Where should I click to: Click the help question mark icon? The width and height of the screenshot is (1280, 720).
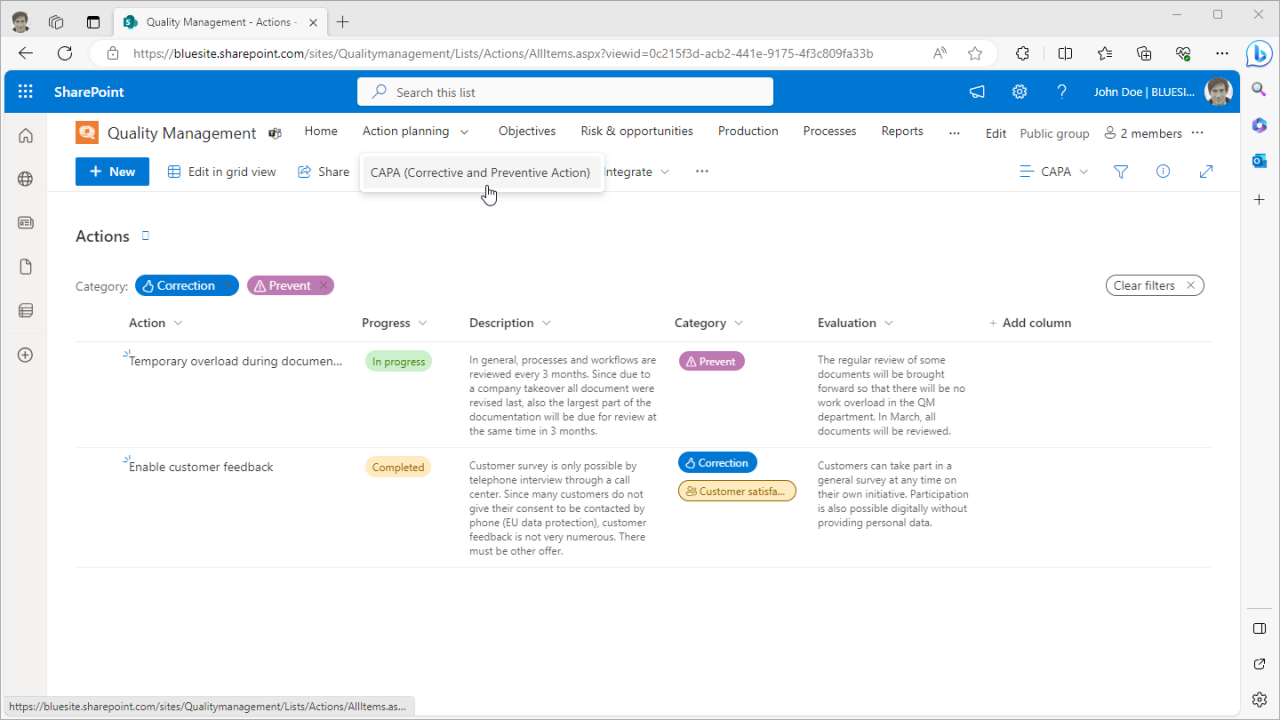pos(1062,92)
